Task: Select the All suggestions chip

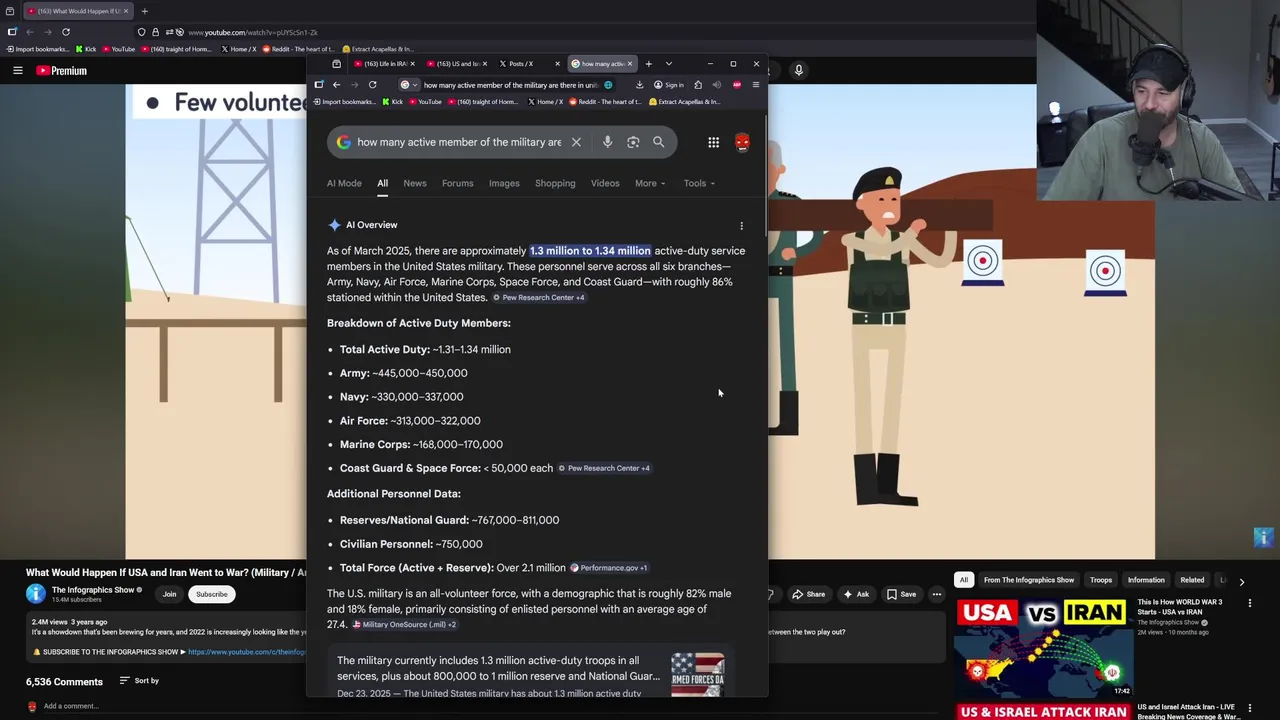Action: pos(964,580)
